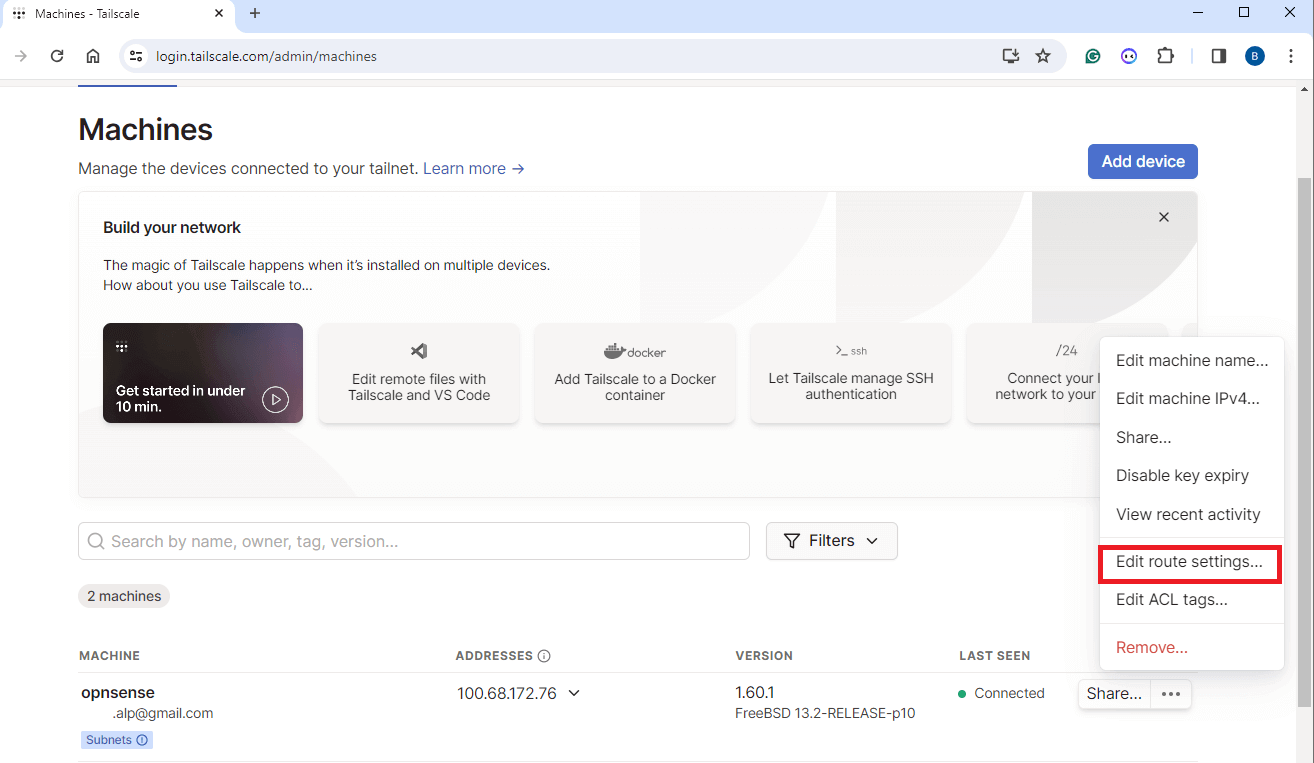Screen dimensions: 1314x763
Task: Choose Disable key expiry
Action: coord(1192,476)
